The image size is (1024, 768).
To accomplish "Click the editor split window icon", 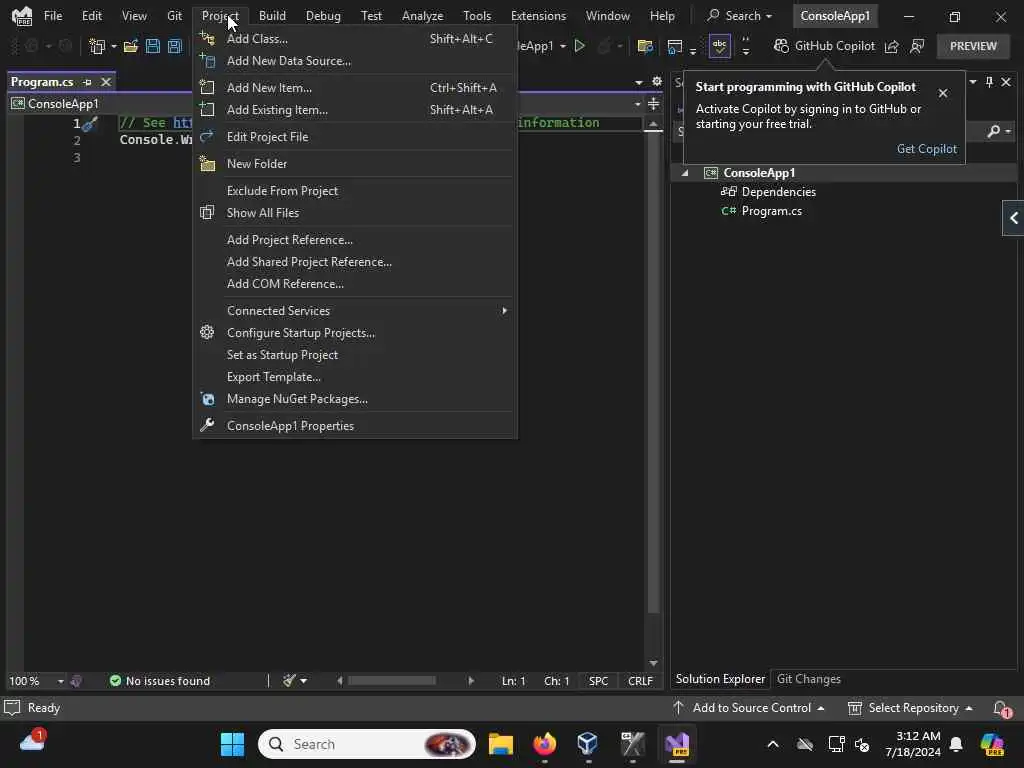I will point(654,104).
